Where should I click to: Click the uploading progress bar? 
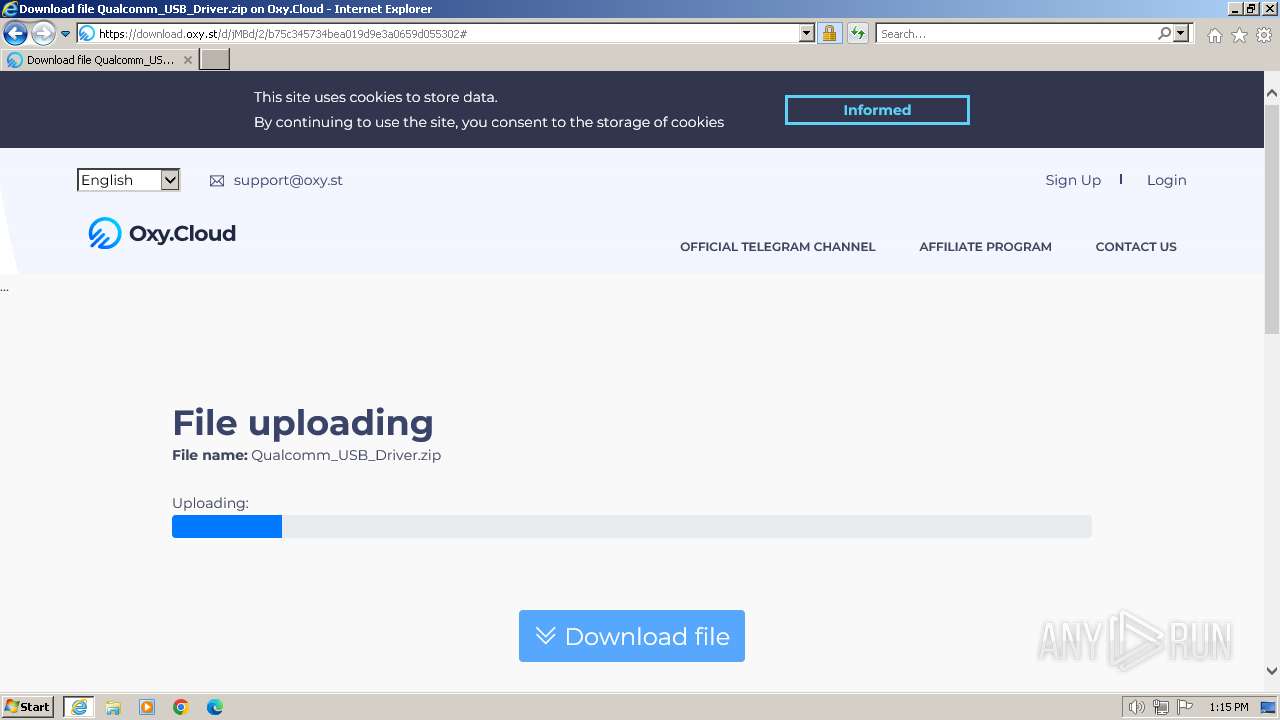point(632,526)
